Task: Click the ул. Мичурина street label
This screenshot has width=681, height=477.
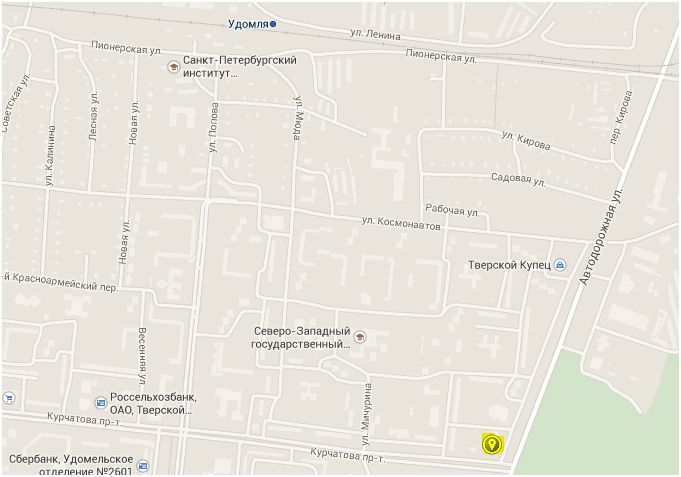Action: pyautogui.click(x=366, y=414)
